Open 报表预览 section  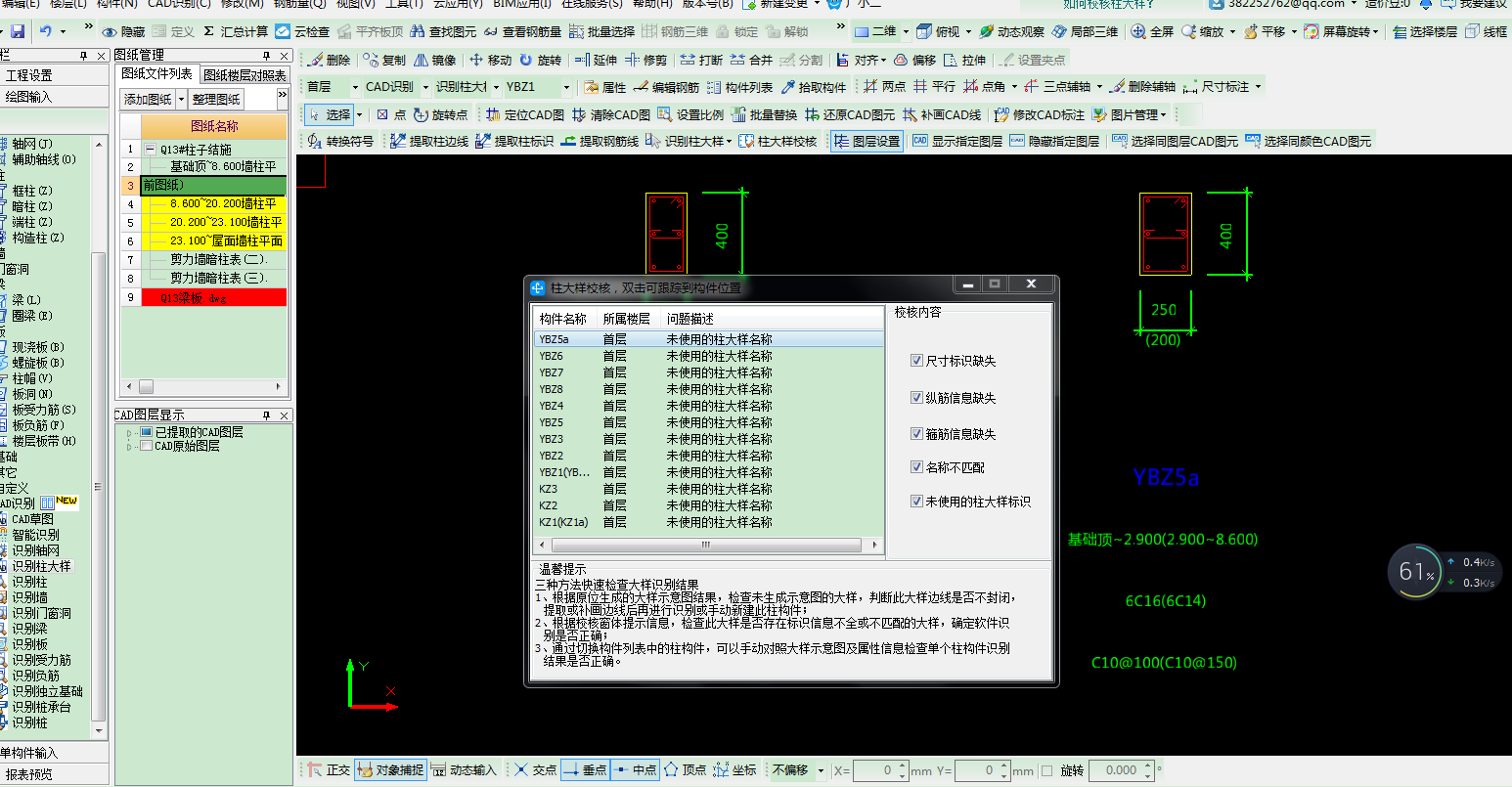click(x=54, y=774)
